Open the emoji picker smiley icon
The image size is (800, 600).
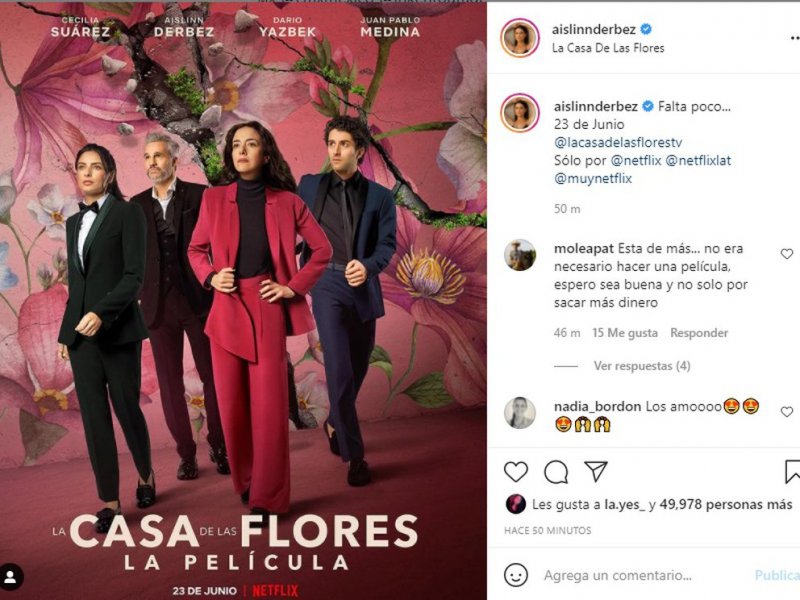point(516,576)
